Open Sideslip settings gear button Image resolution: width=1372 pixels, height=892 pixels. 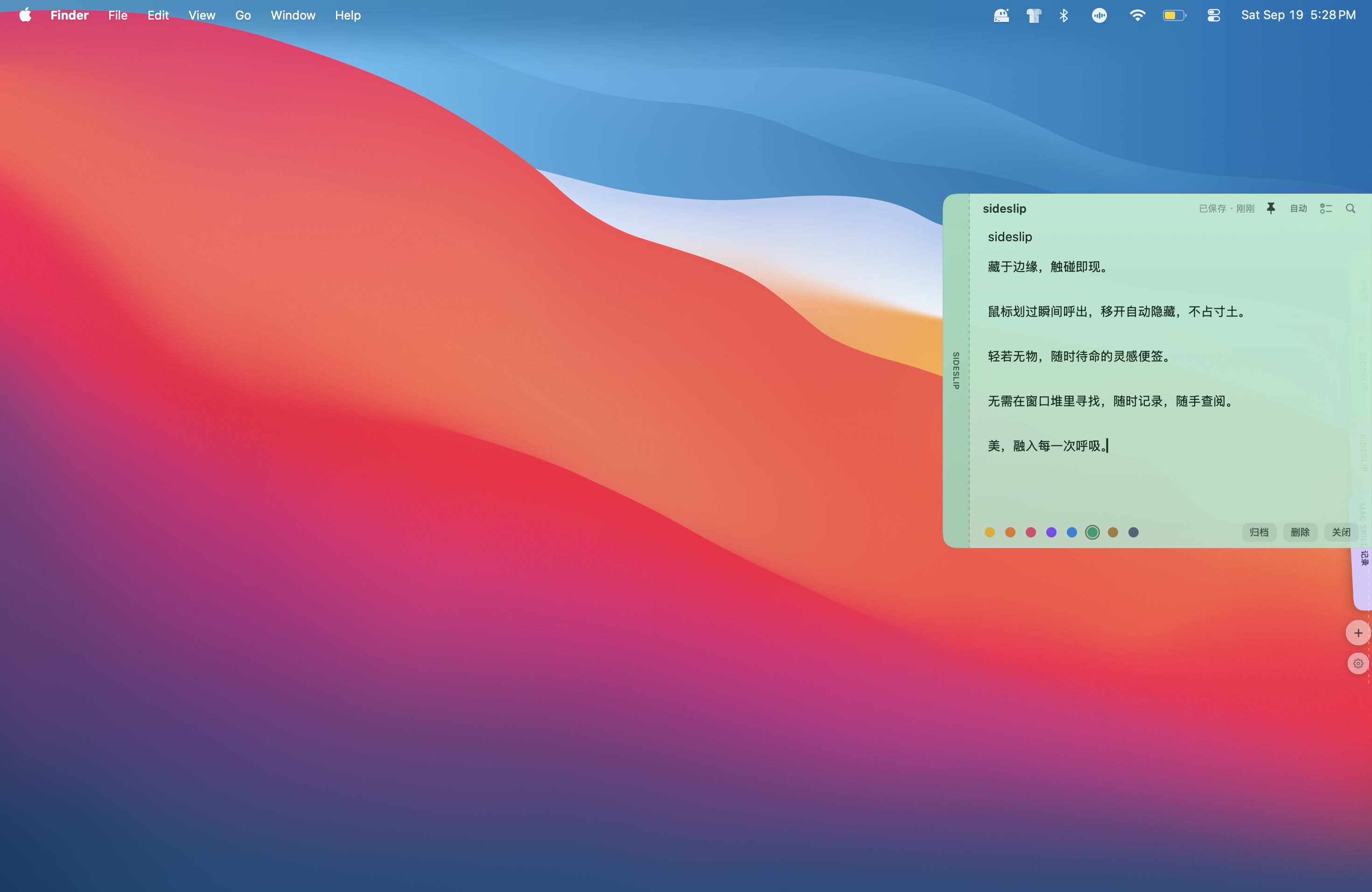click(x=1358, y=663)
